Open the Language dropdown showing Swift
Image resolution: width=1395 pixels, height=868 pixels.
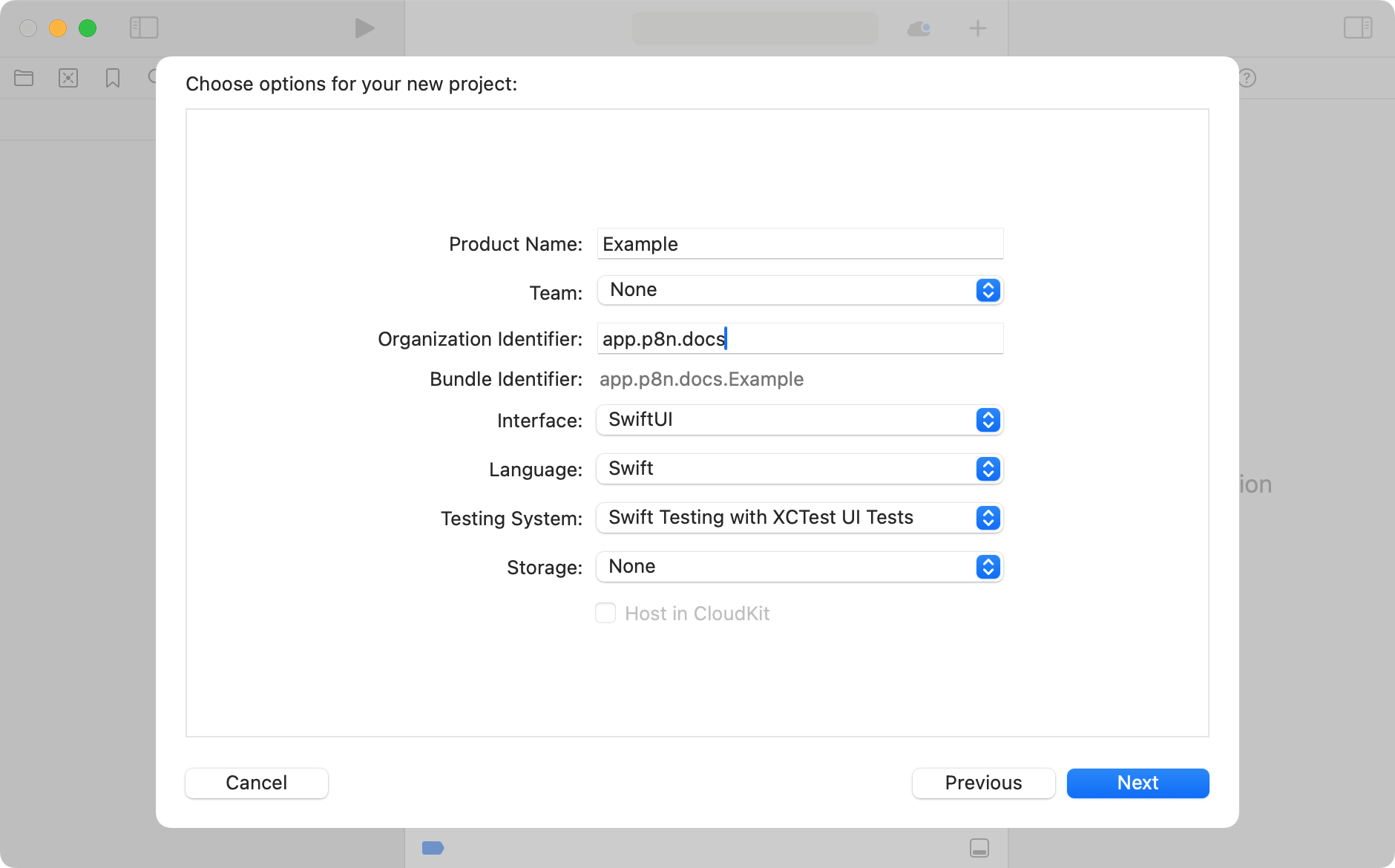799,469
